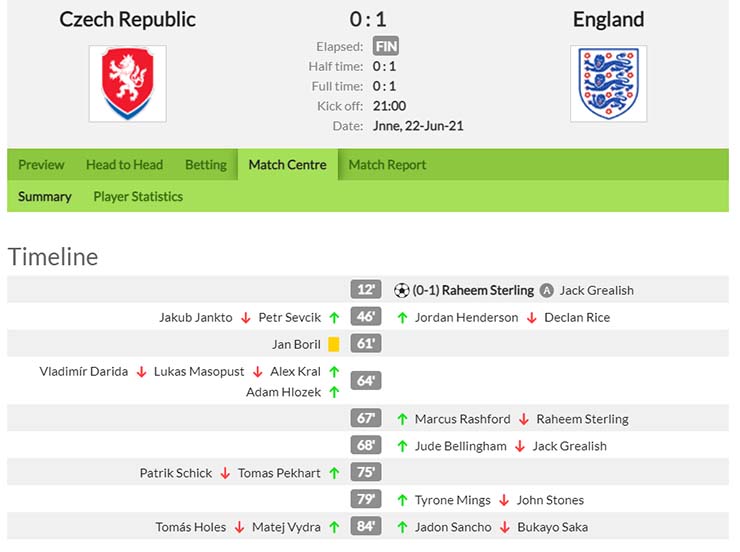Switch to Head to Head tab
740x552 pixels.
(125, 165)
